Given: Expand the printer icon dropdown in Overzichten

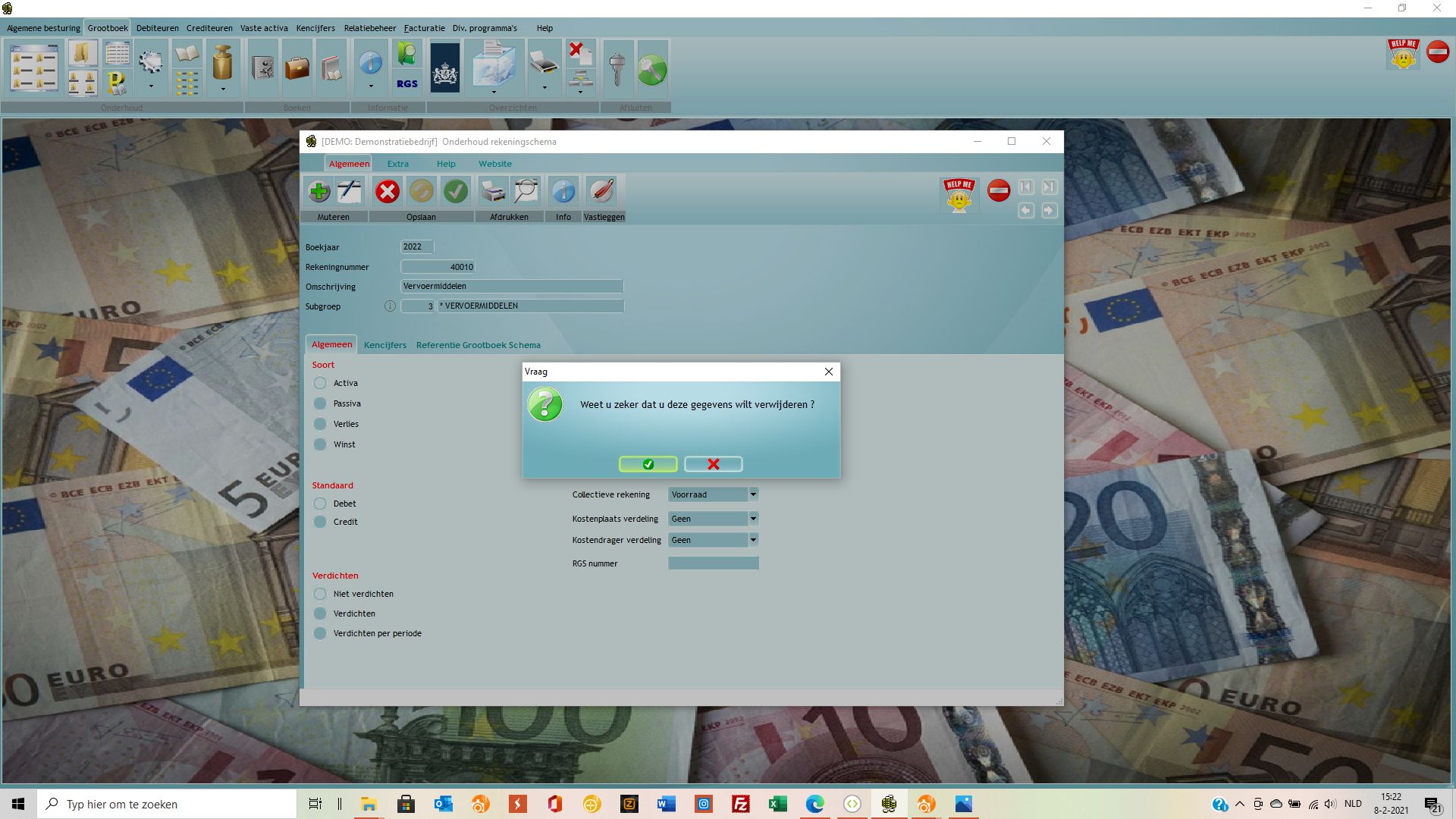Looking at the screenshot, I should click(544, 88).
